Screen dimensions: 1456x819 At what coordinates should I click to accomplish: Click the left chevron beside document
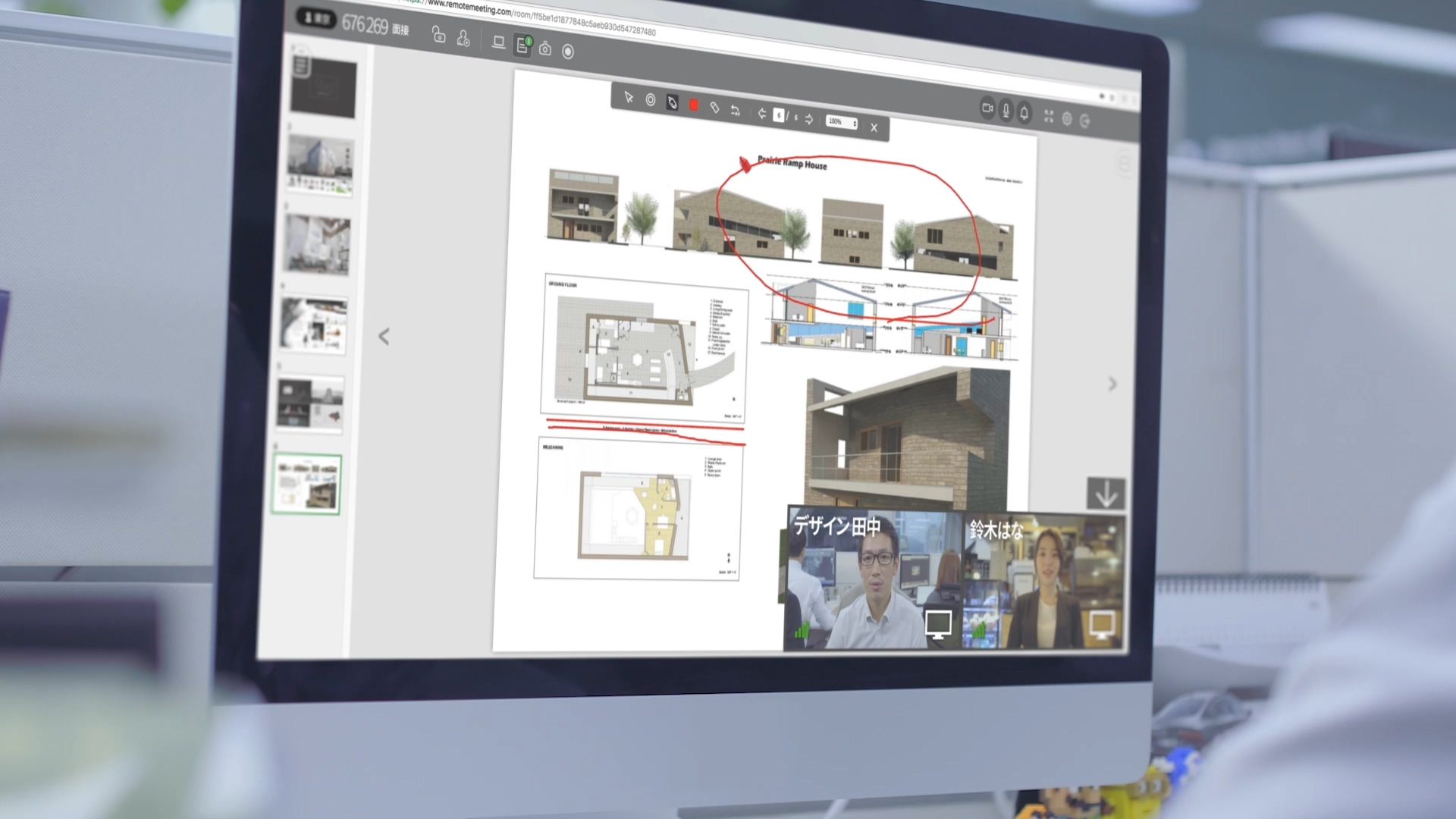point(384,336)
